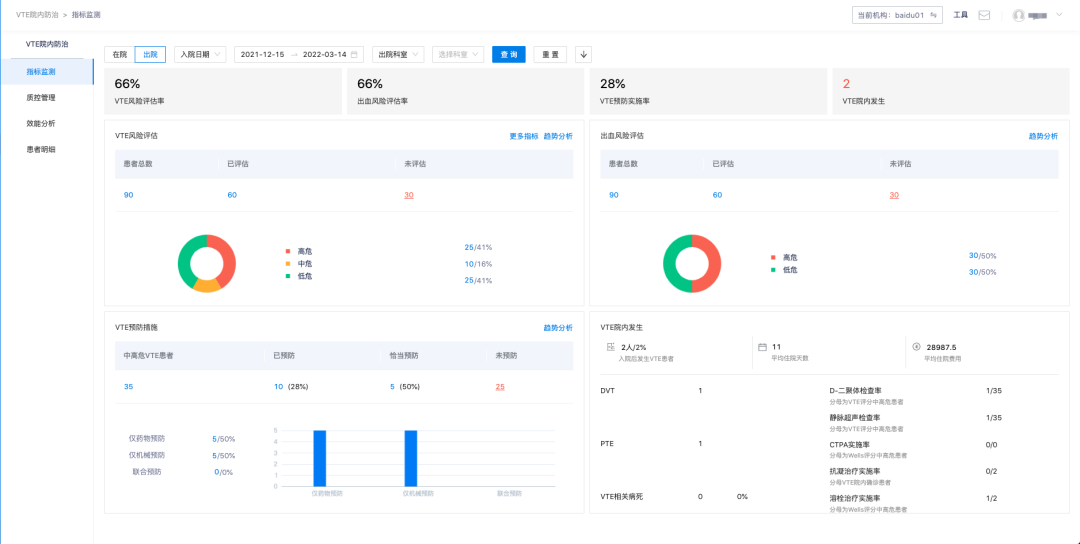The image size is (1080, 544).
Task: Click 恰当预防 count 5
Action: click(392, 387)
